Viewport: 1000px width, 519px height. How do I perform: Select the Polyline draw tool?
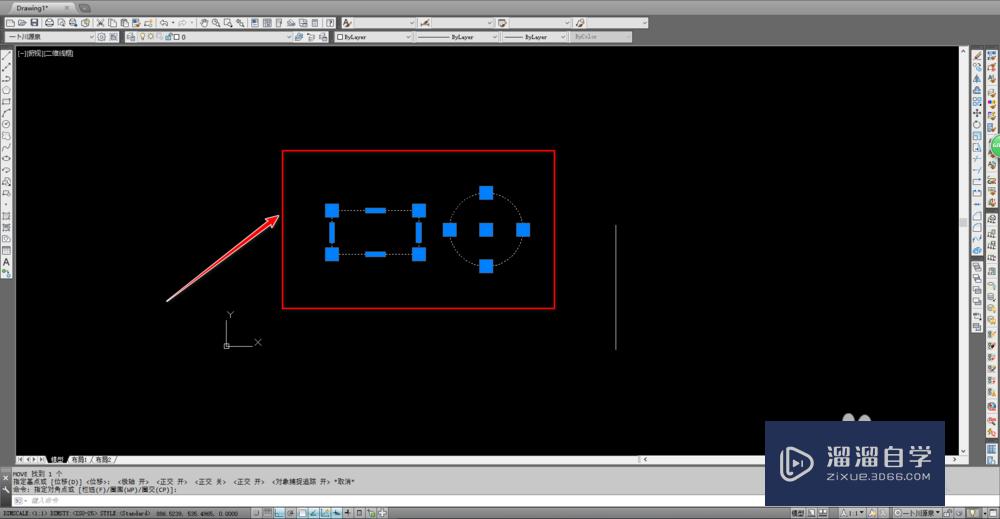click(x=6, y=78)
